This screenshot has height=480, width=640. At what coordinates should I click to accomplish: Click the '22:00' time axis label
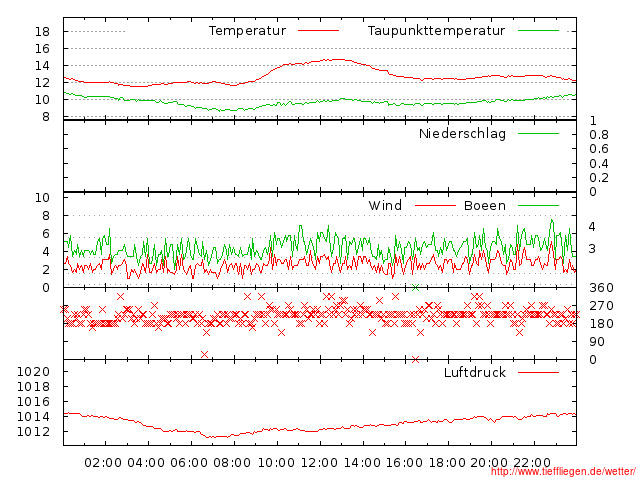[532, 463]
